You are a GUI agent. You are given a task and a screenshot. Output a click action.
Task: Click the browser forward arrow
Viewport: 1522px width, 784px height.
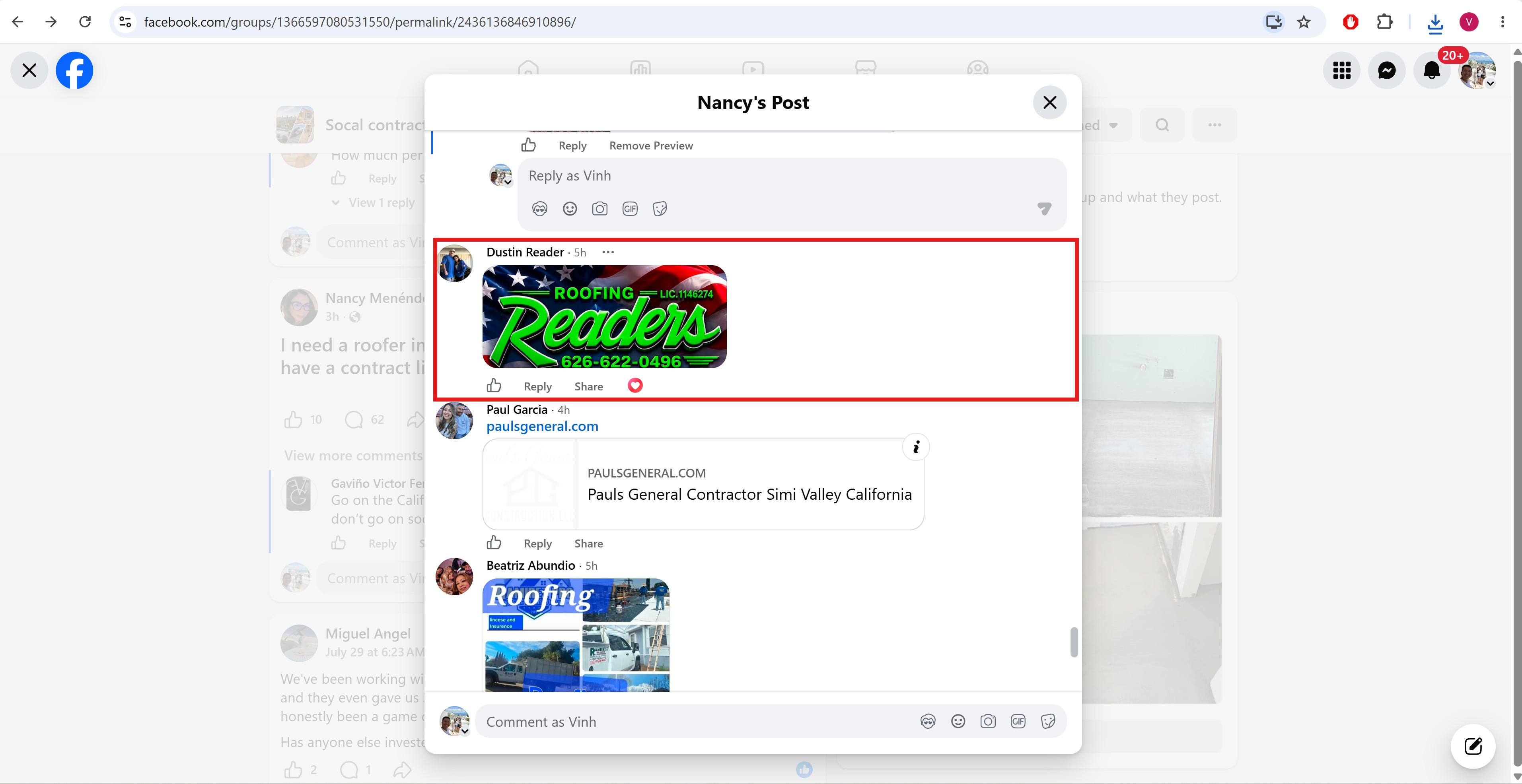click(x=51, y=22)
